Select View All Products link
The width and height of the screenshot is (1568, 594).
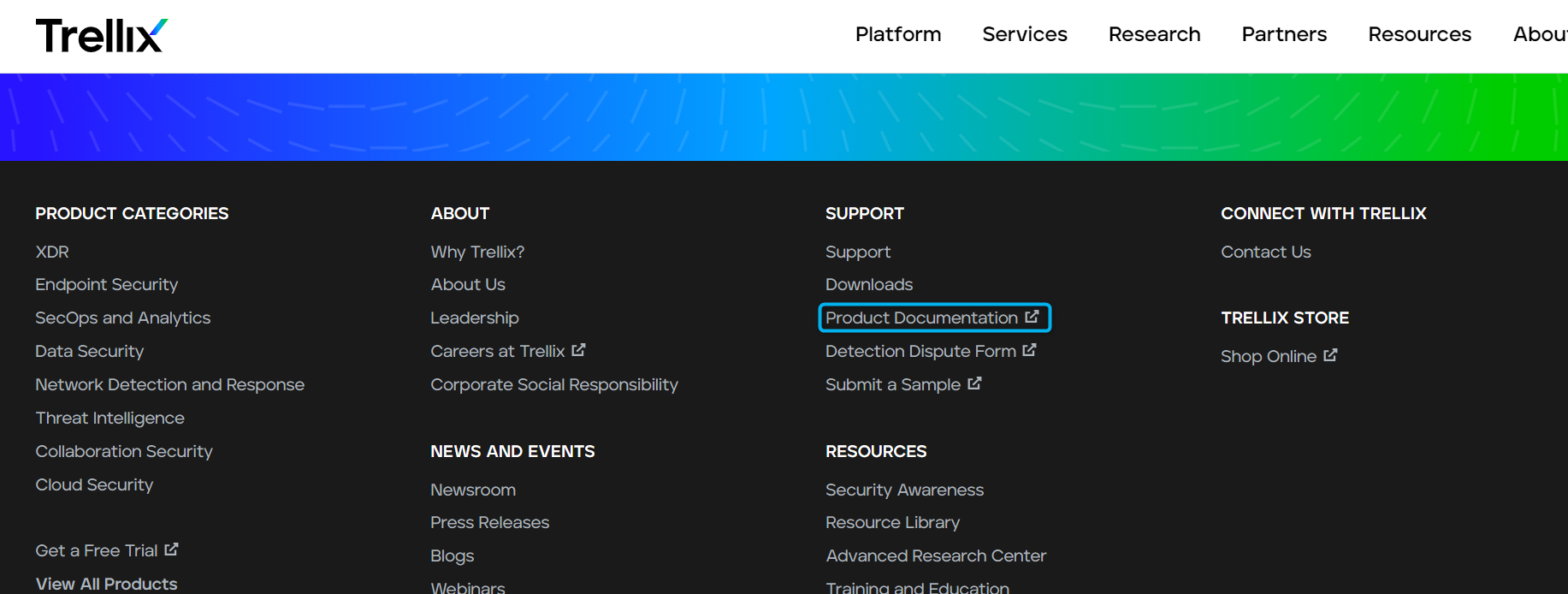click(106, 584)
